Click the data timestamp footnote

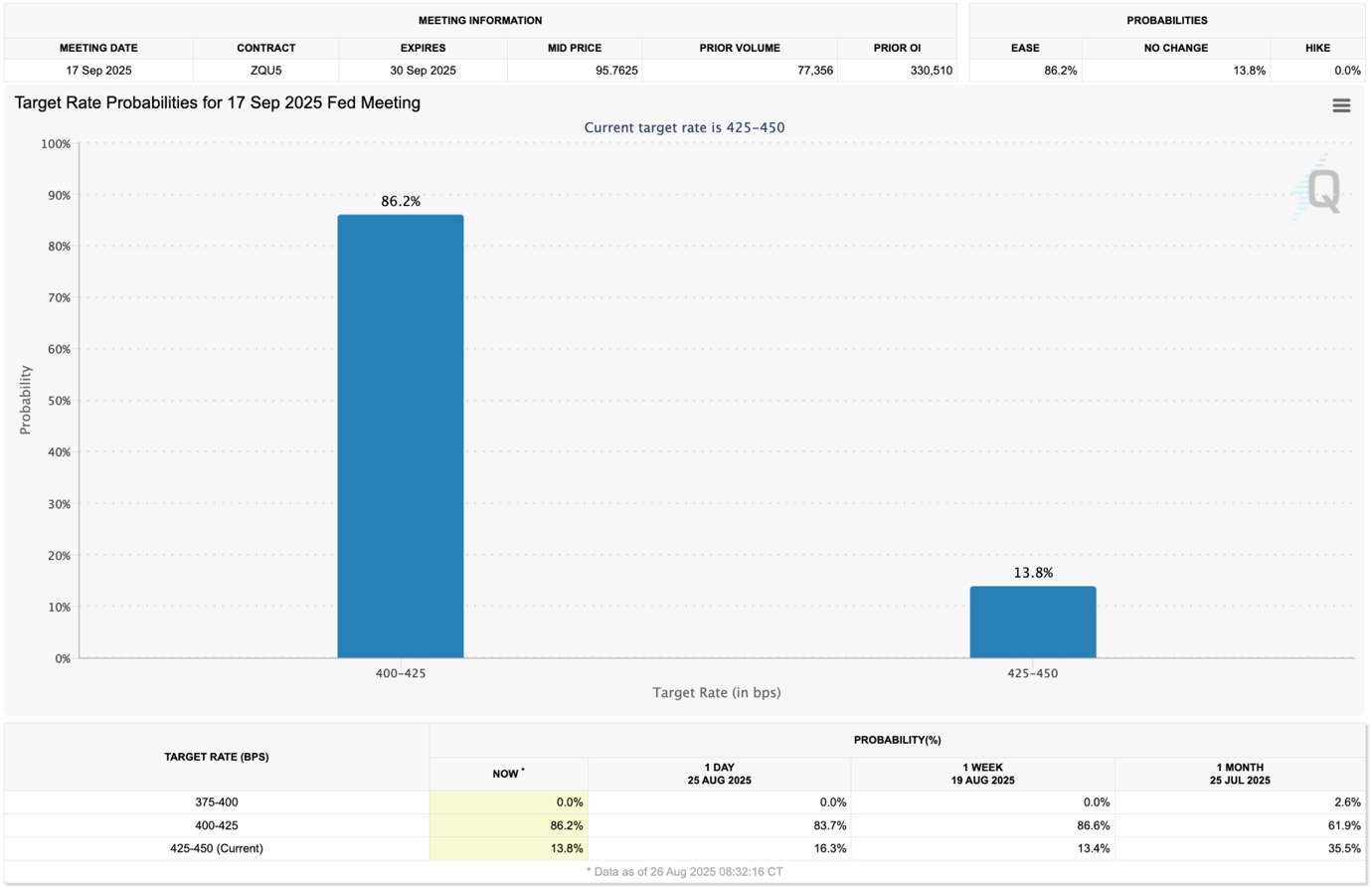tap(686, 871)
